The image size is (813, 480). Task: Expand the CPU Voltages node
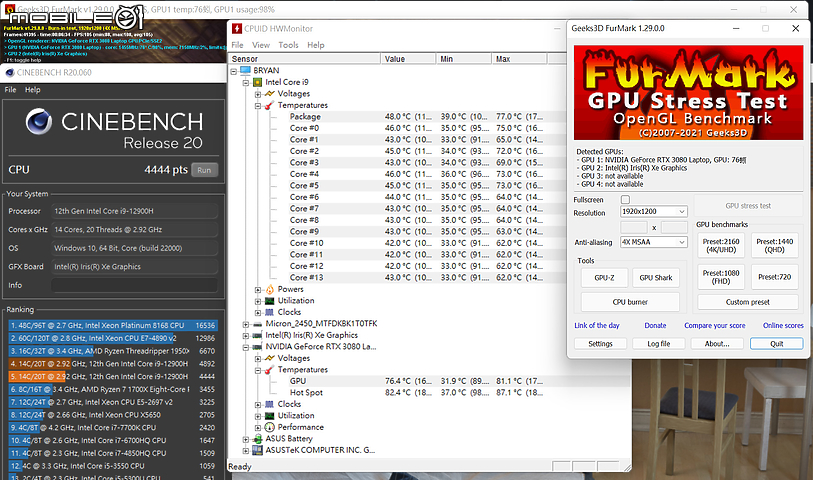[x=258, y=94]
